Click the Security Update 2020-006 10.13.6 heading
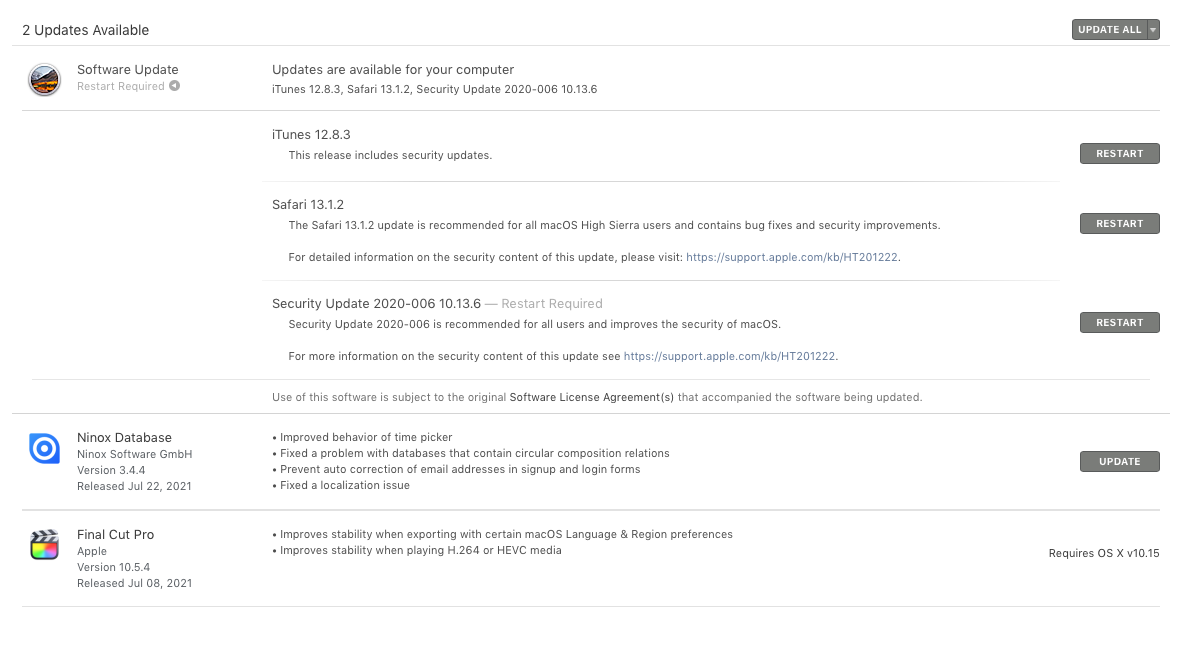Screen dimensions: 1198x664 pyautogui.click(x=376, y=304)
